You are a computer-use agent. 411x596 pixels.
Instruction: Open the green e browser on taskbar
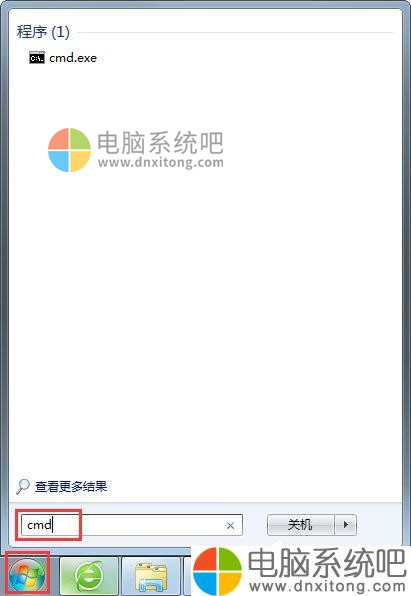pyautogui.click(x=89, y=576)
